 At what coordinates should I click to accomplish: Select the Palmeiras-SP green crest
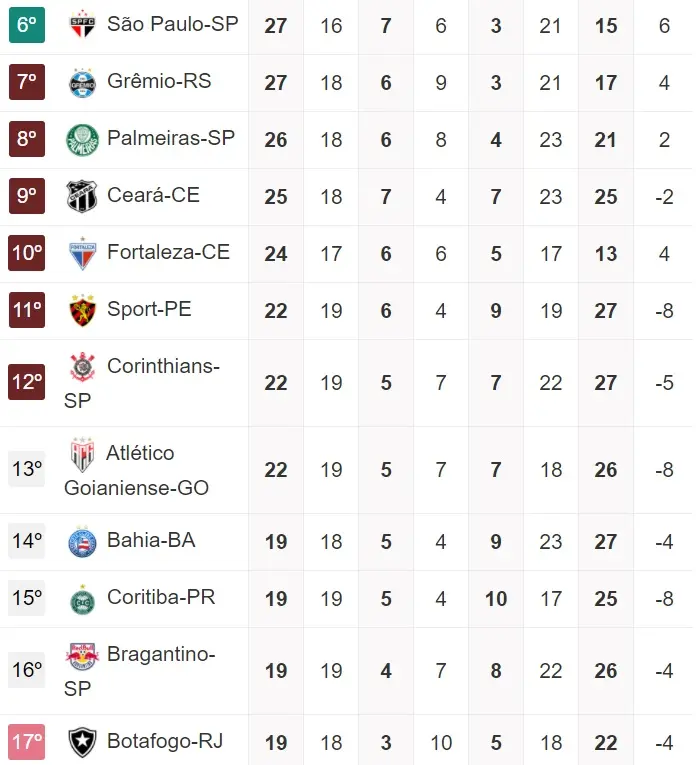coord(81,139)
